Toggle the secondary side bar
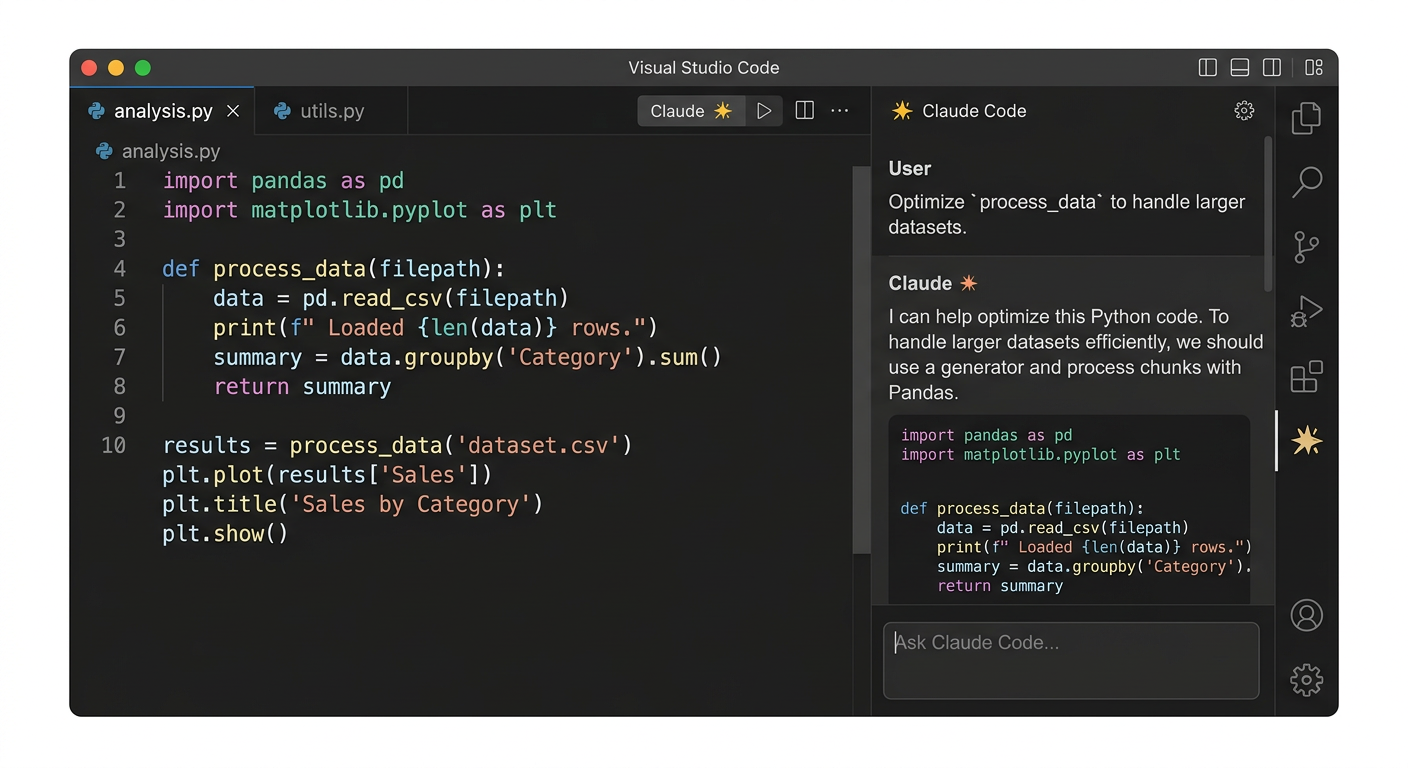 click(x=1271, y=67)
